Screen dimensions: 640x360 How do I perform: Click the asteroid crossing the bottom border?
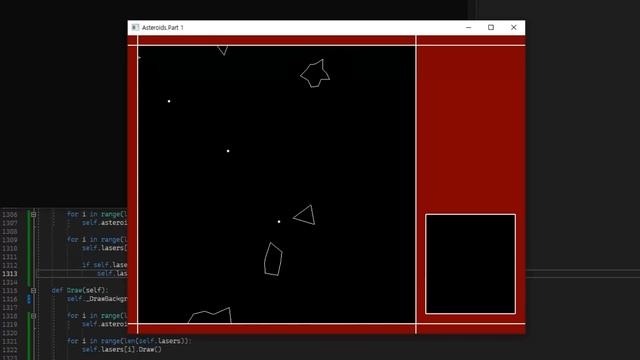(210, 316)
